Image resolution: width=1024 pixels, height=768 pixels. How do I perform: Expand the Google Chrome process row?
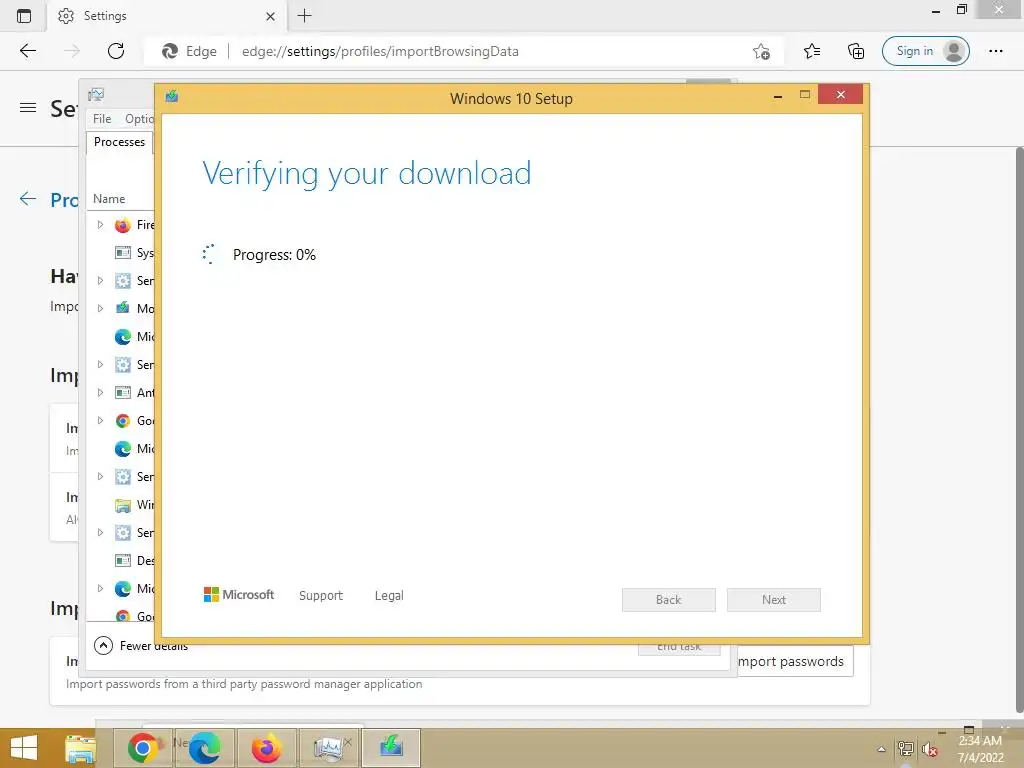[101, 421]
